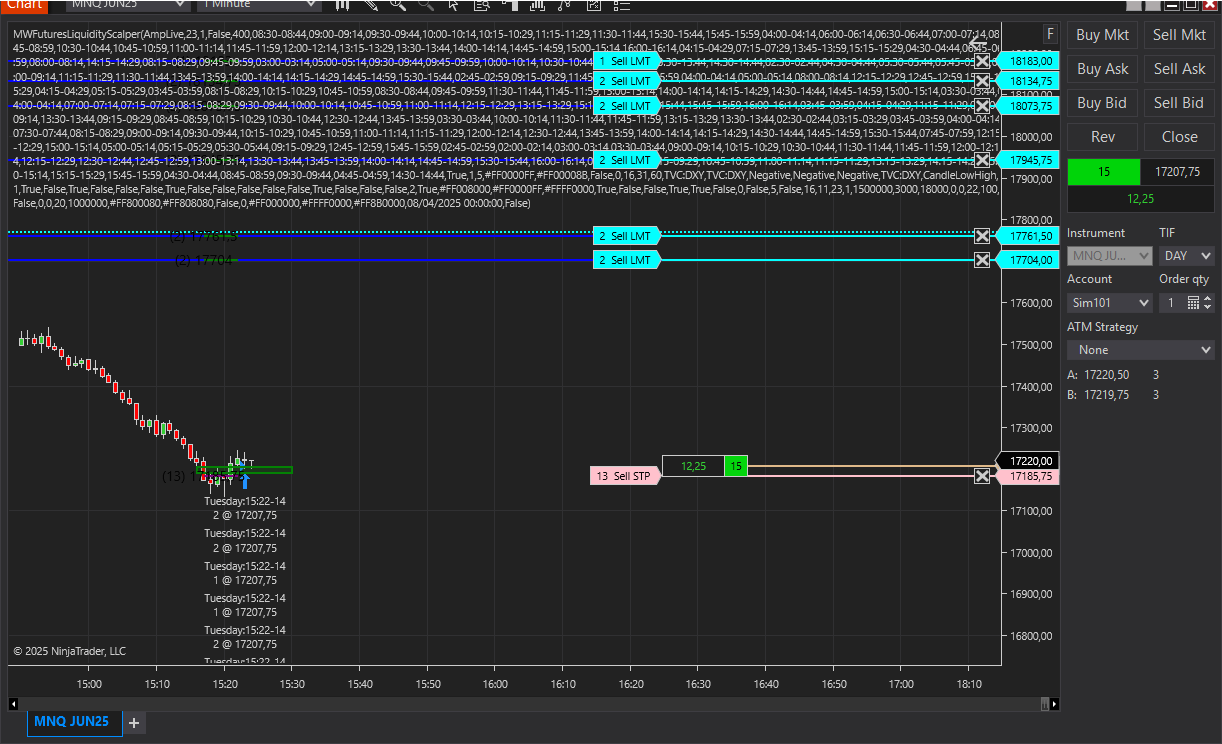Click left arrow of horizontal chart scrollbar

[14, 704]
